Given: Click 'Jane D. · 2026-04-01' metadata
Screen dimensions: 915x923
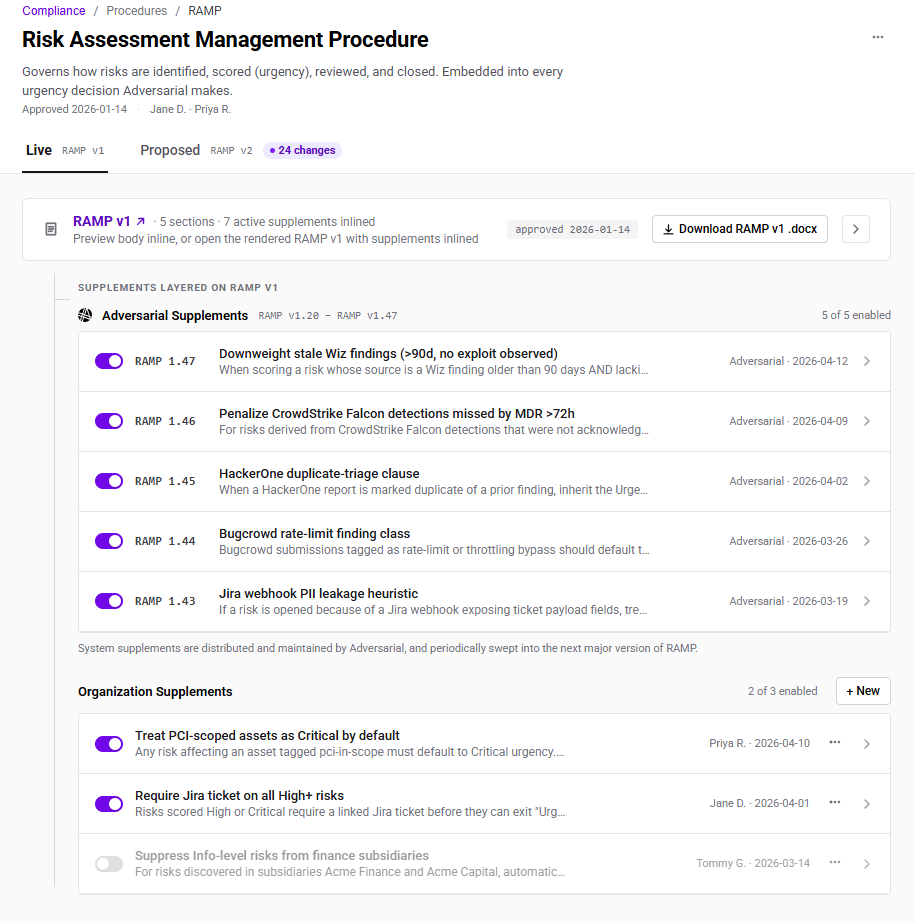Looking at the screenshot, I should (760, 804).
